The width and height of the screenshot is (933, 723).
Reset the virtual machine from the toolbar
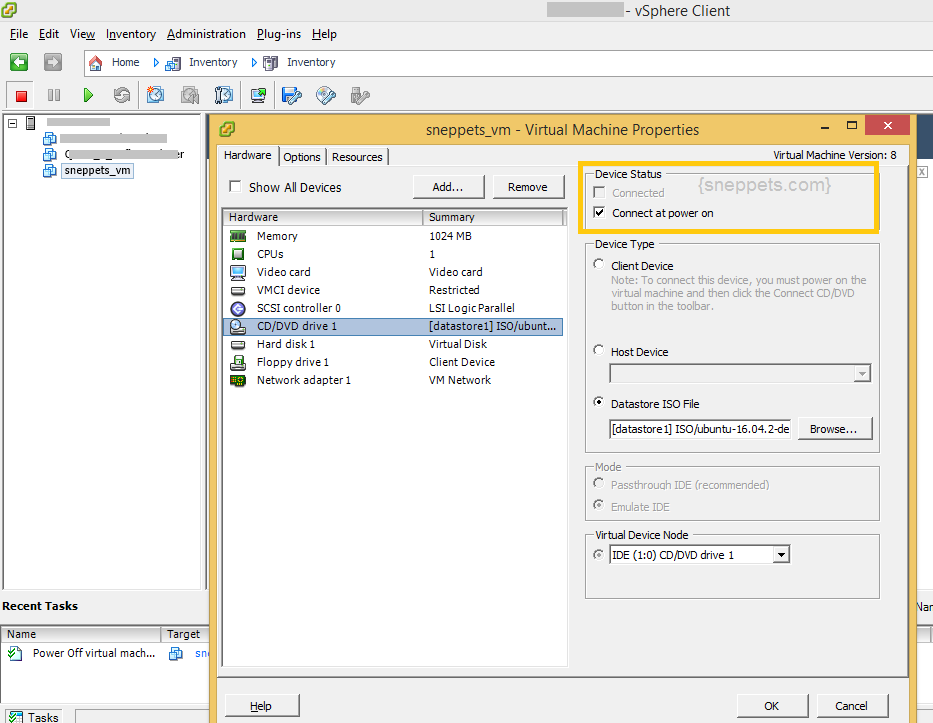122,95
